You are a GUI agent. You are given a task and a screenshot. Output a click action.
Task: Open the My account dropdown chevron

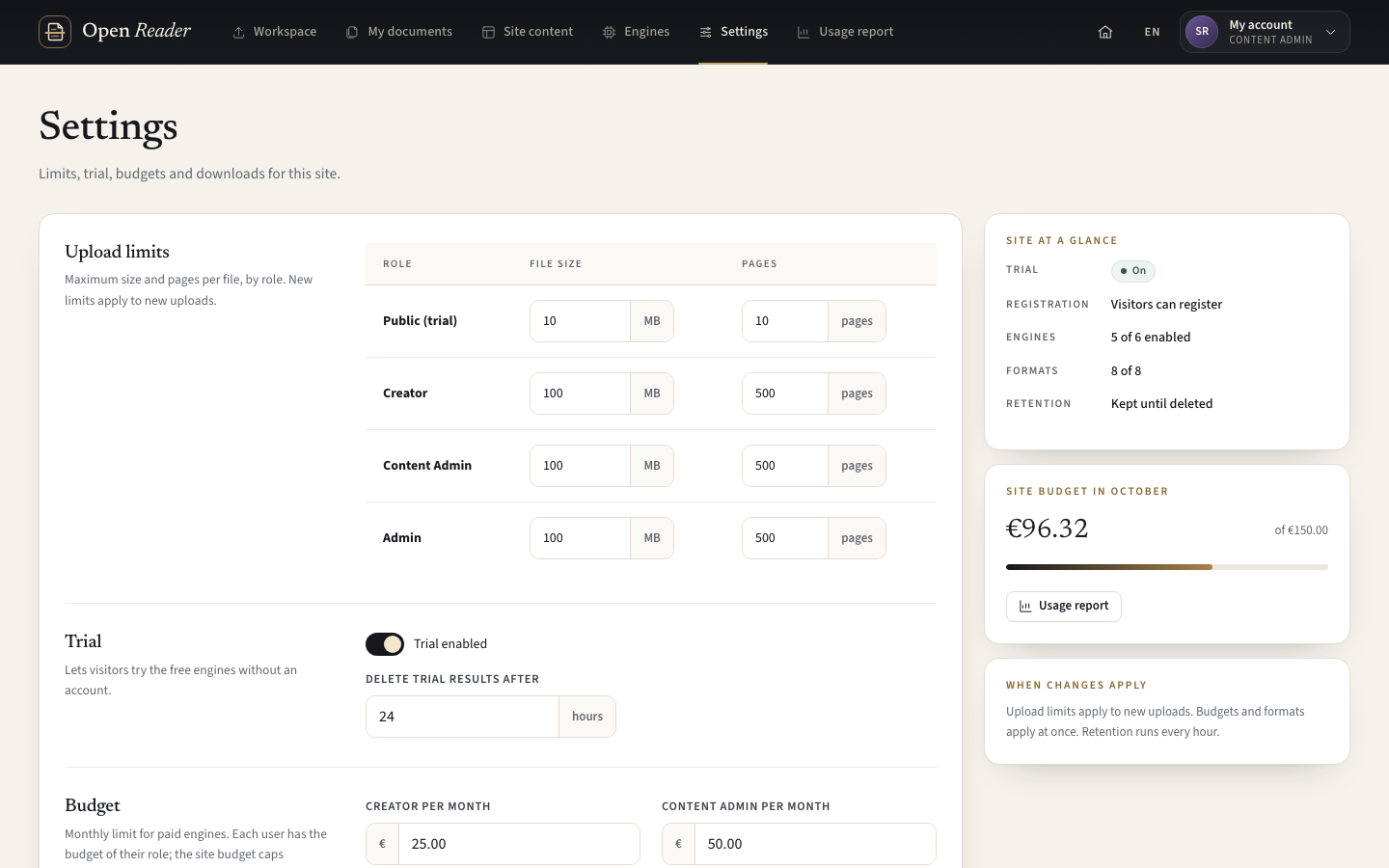pyautogui.click(x=1331, y=32)
